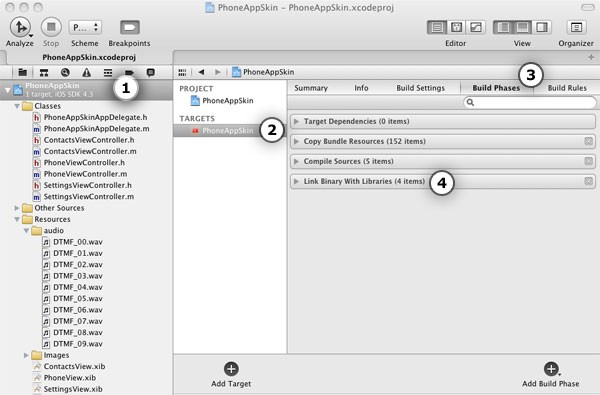This screenshot has width=600, height=395.
Task: Show the Project navigator
Action: tap(23, 72)
